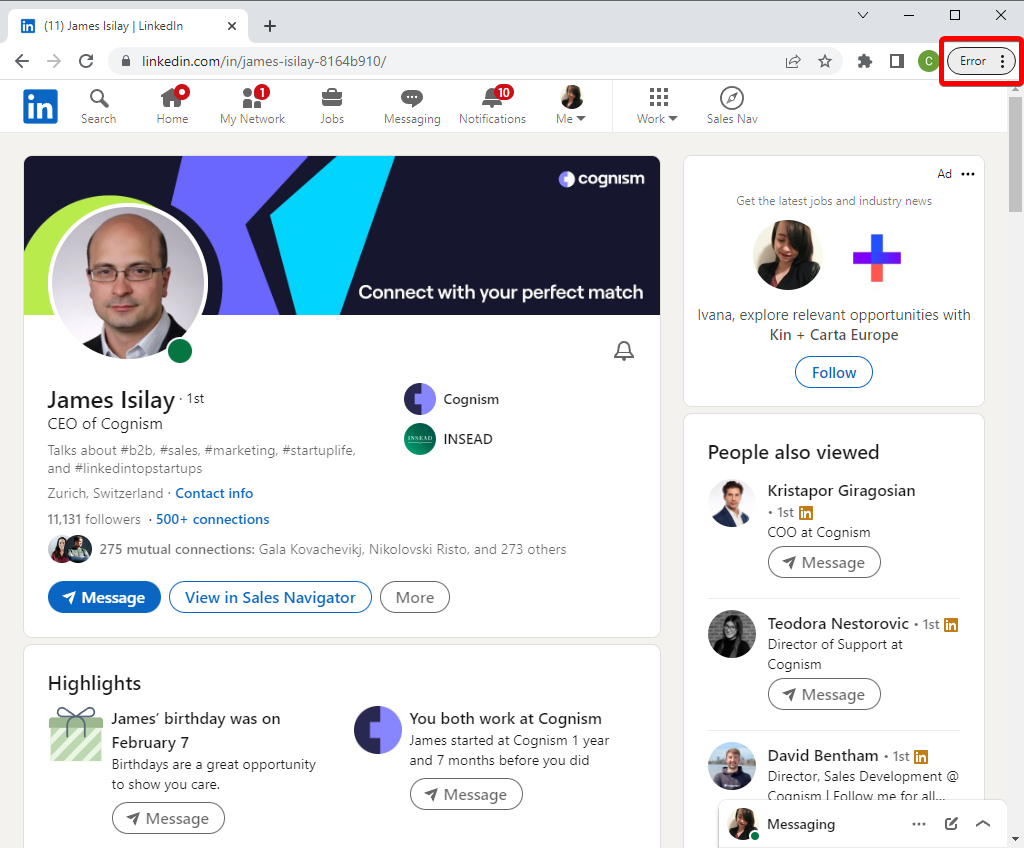
Task: Open Messaging overlay options ellipsis
Action: (x=919, y=824)
